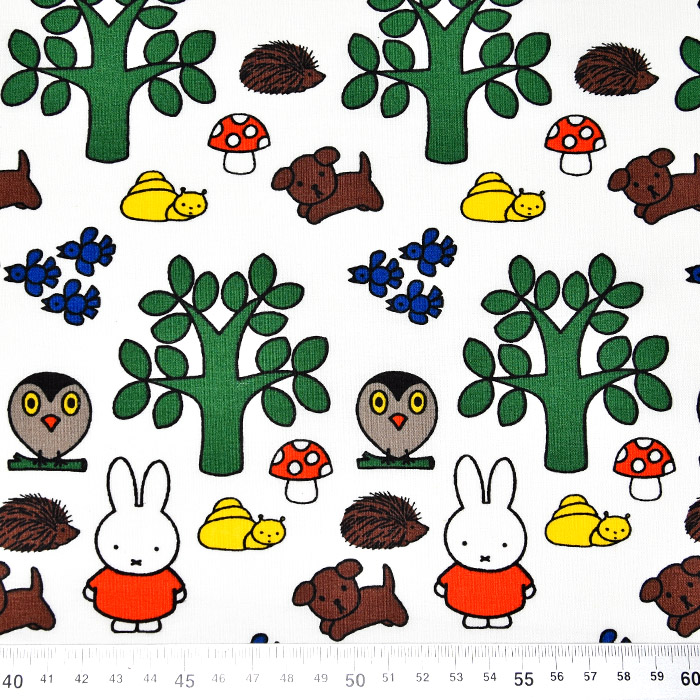Viewport: 700px width, 700px height.
Task: Click the red mushroom beside the left rabbit's tree
Action: (301, 469)
